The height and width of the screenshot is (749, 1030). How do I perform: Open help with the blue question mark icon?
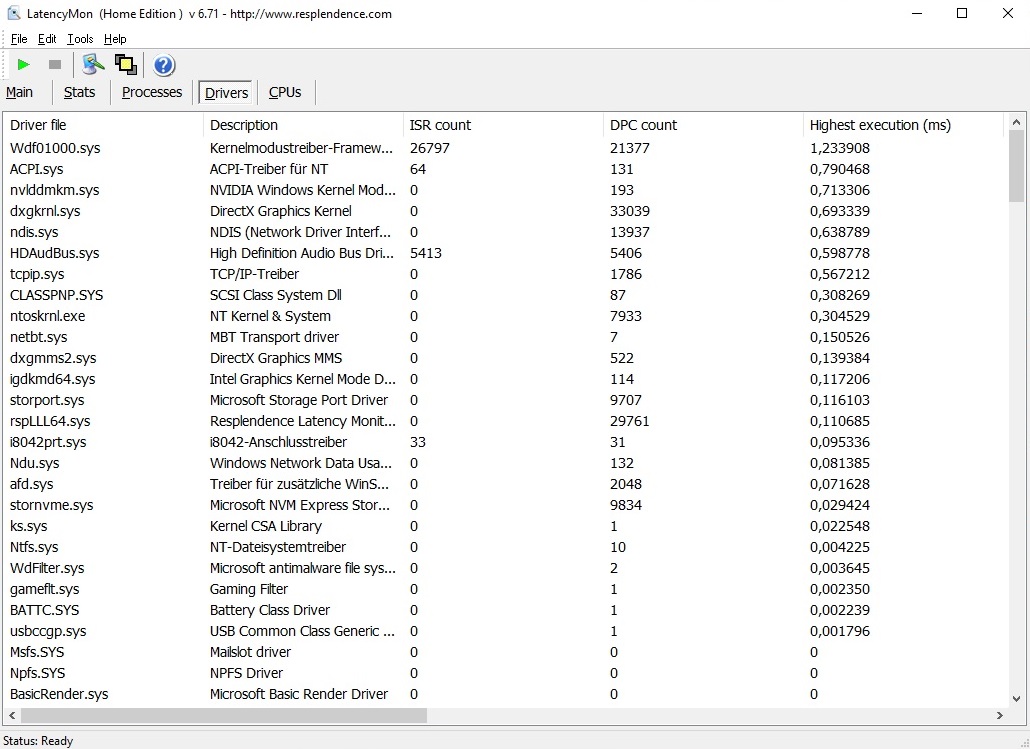click(164, 66)
